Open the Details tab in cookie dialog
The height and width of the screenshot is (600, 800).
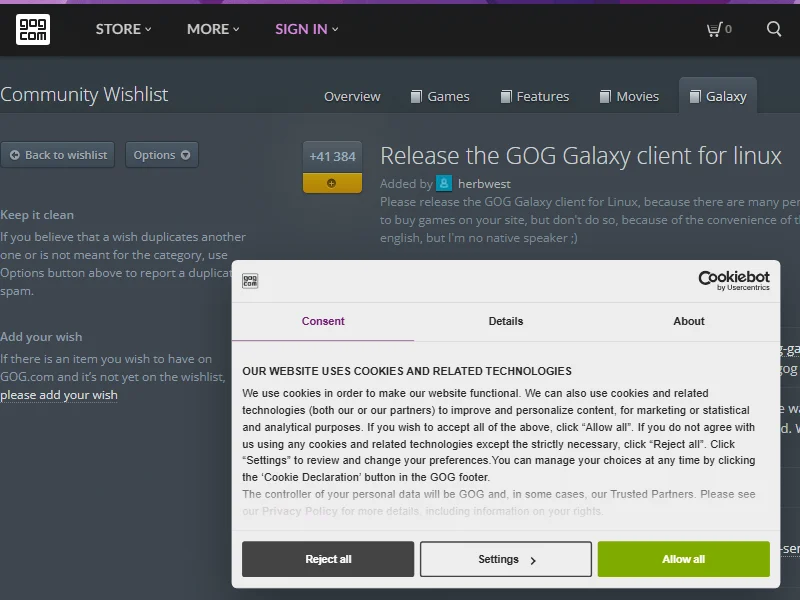coord(506,321)
